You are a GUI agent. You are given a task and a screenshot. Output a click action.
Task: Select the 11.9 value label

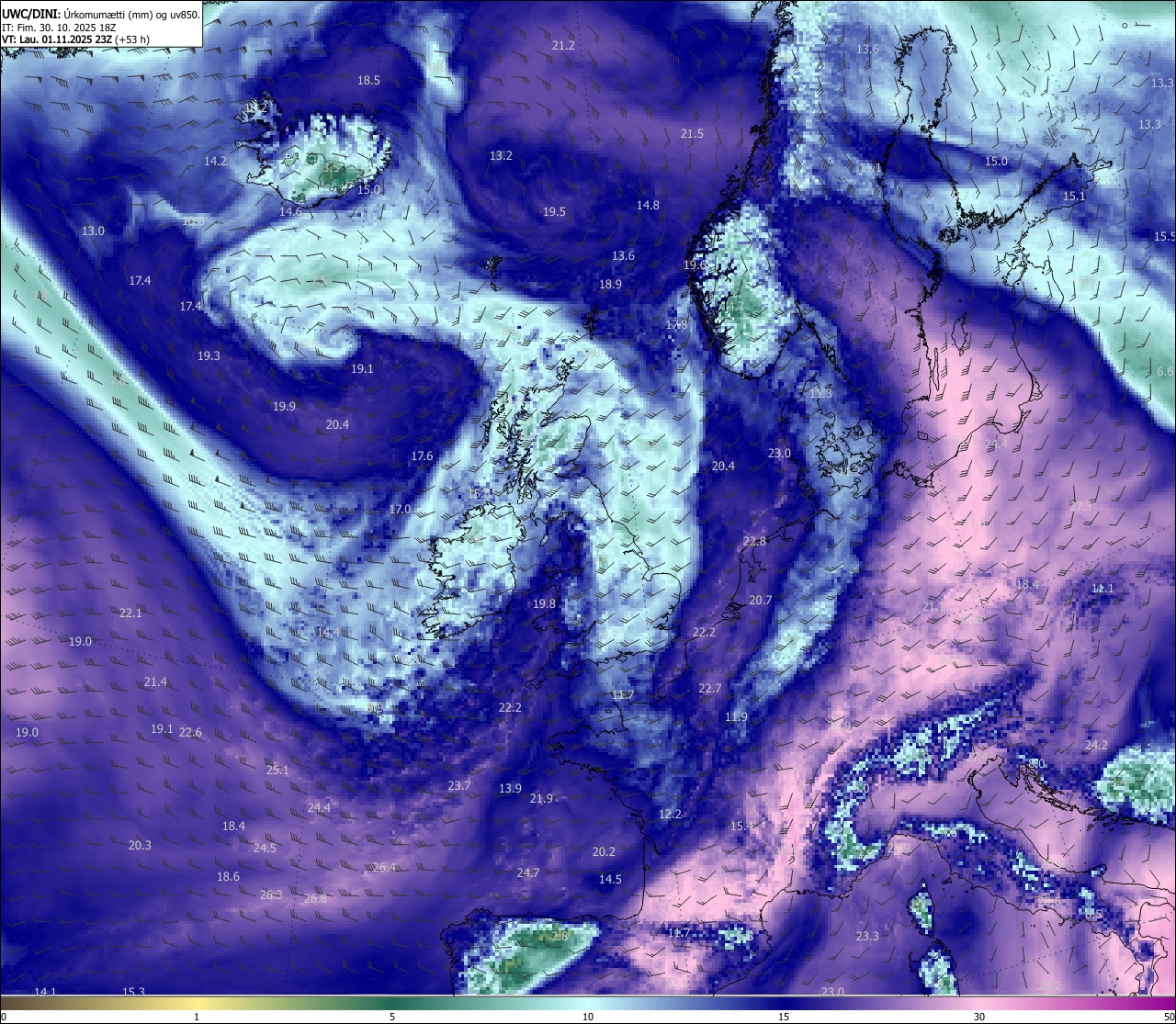[736, 717]
